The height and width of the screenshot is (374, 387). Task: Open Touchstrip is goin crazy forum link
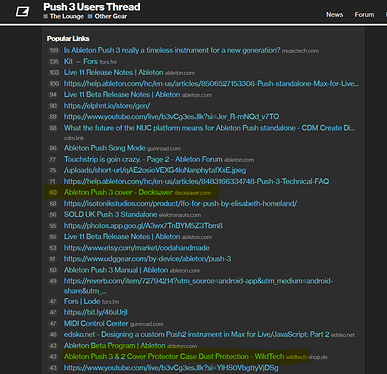tap(143, 159)
